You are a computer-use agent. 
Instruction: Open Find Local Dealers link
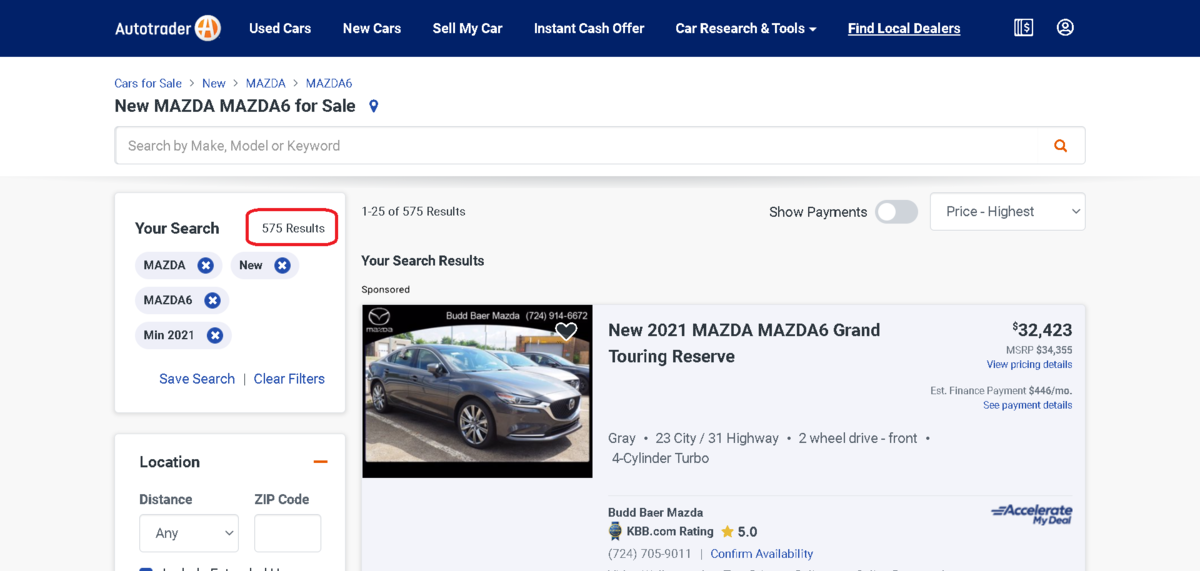(904, 28)
